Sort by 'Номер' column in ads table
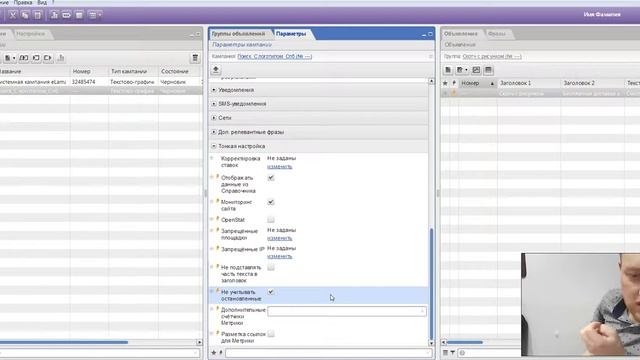This screenshot has width=640, height=360. pyautogui.click(x=477, y=83)
